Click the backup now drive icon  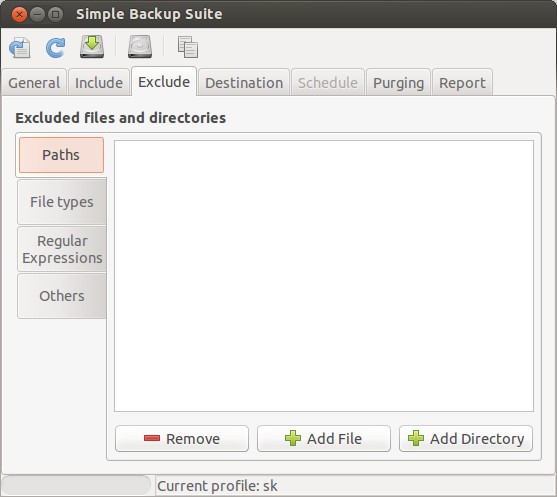coord(92,47)
